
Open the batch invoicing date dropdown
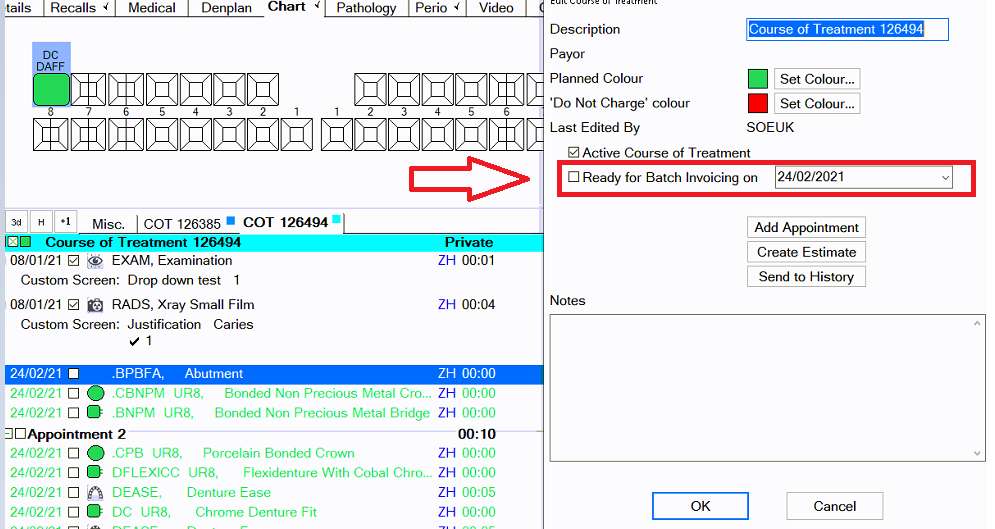945,178
